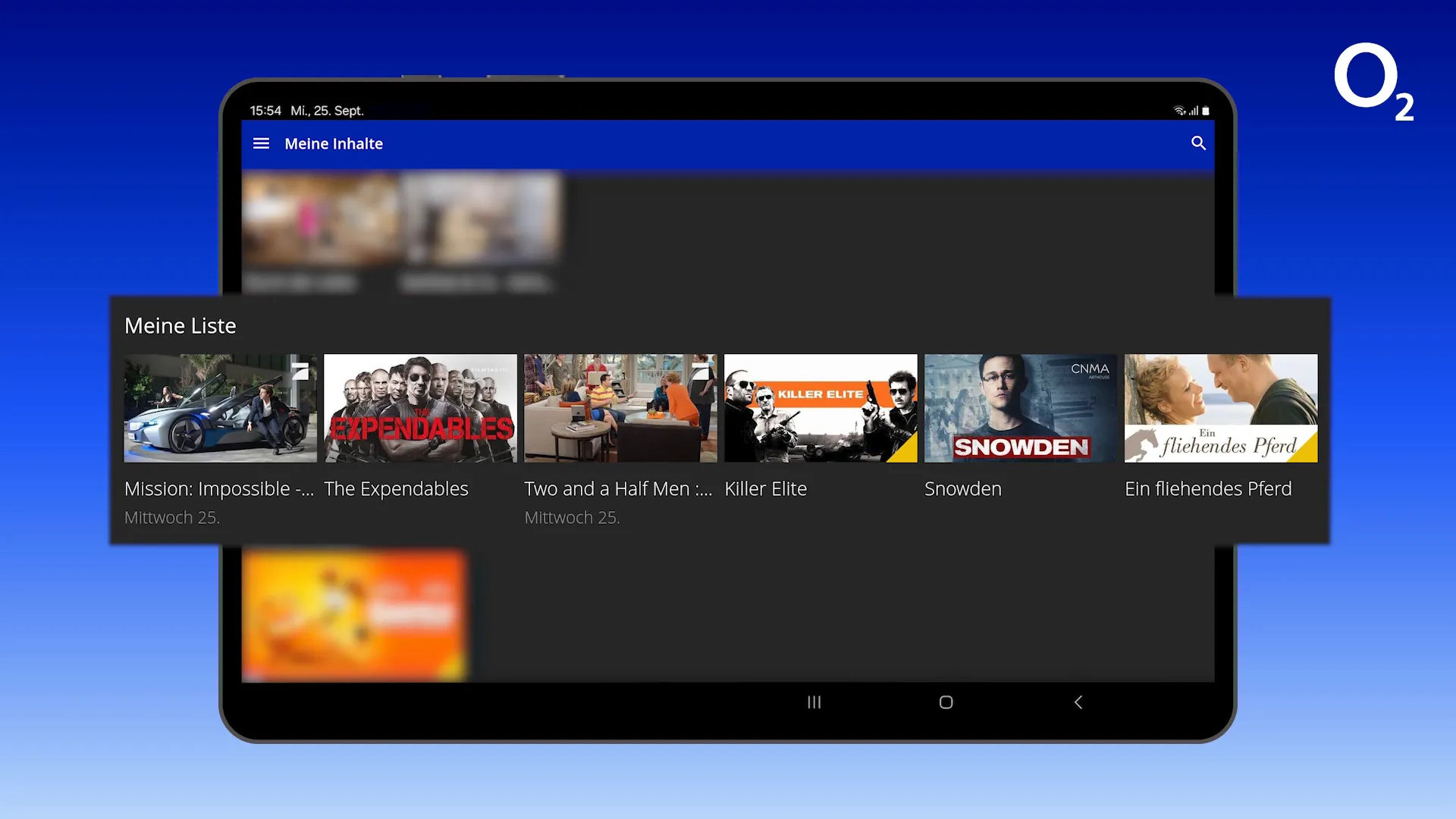Screen dimensions: 1456x819
Task: Open the hamburger navigation menu
Action: coord(261,143)
